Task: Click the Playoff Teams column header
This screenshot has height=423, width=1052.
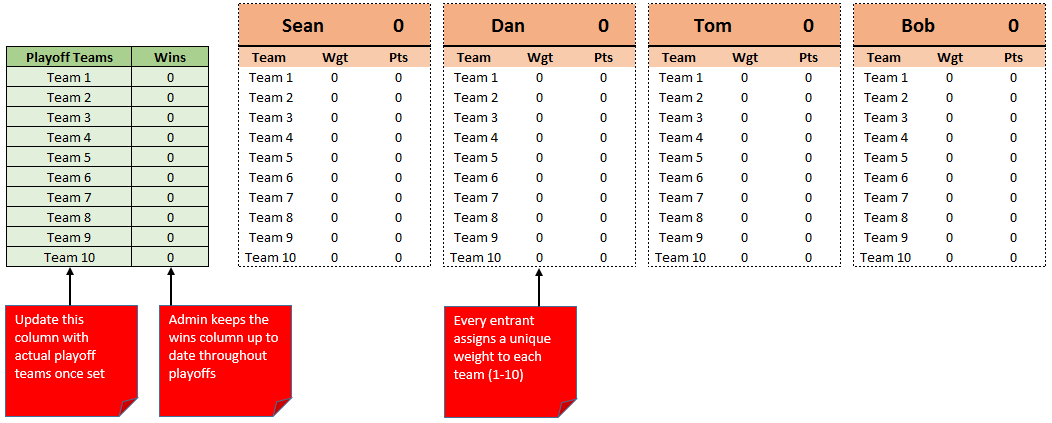Action: (x=69, y=57)
